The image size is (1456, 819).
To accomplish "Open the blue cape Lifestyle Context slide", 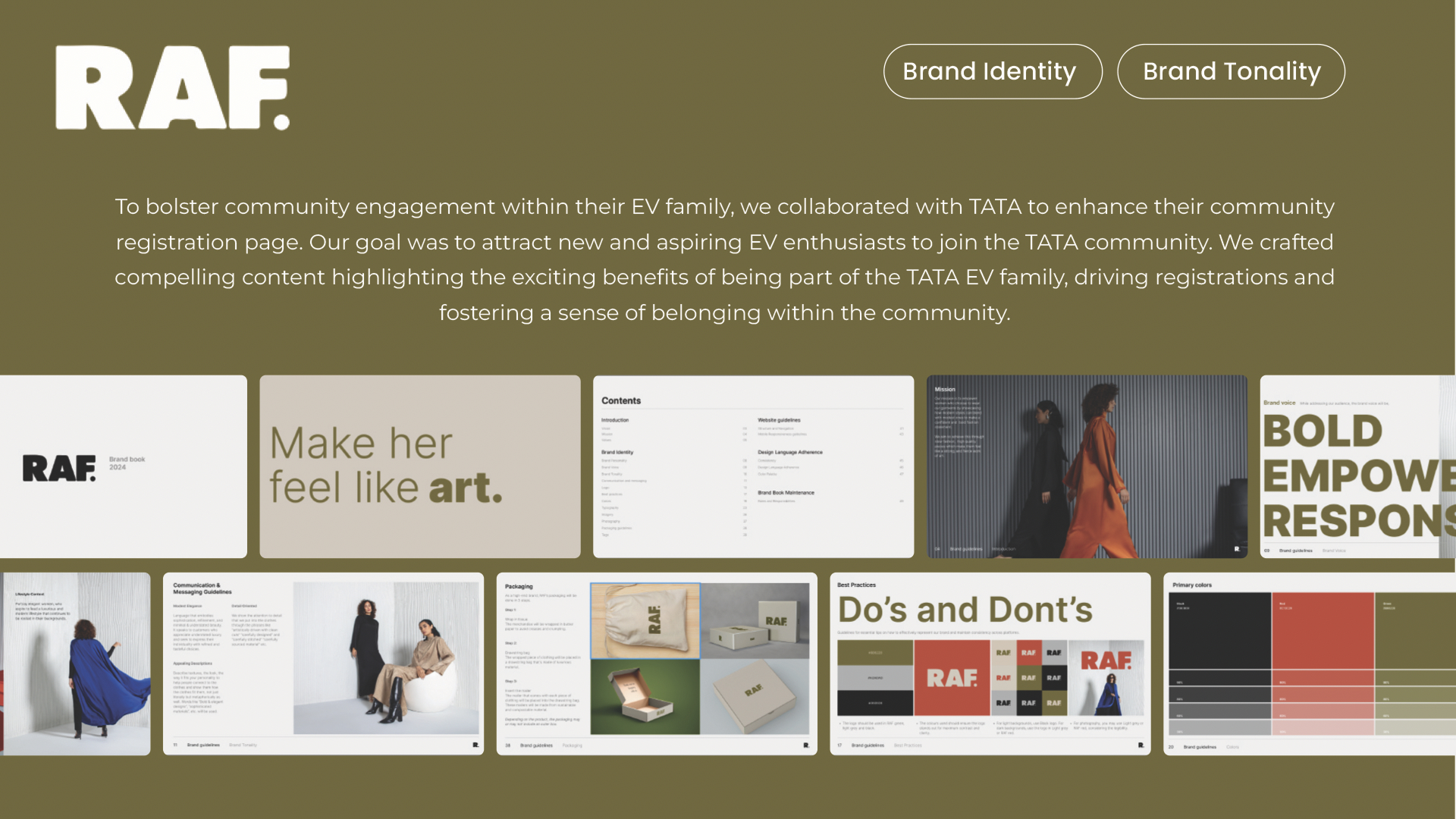I will (76, 663).
